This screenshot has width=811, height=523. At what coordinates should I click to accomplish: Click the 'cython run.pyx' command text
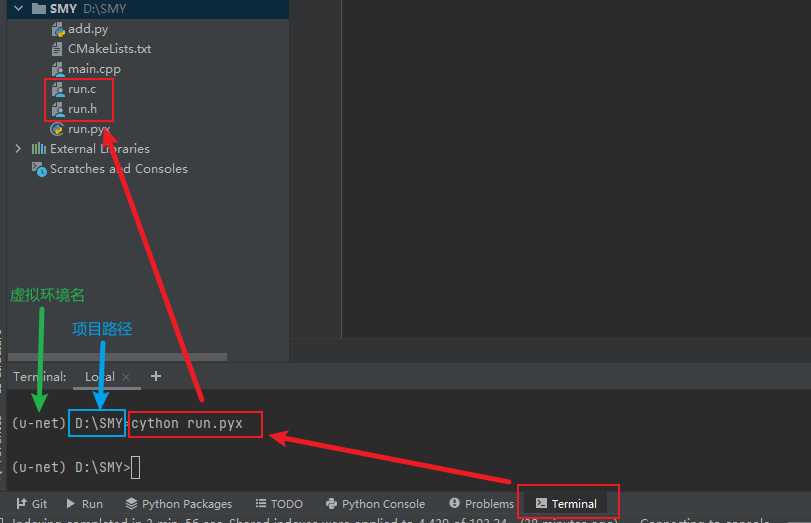(x=187, y=424)
